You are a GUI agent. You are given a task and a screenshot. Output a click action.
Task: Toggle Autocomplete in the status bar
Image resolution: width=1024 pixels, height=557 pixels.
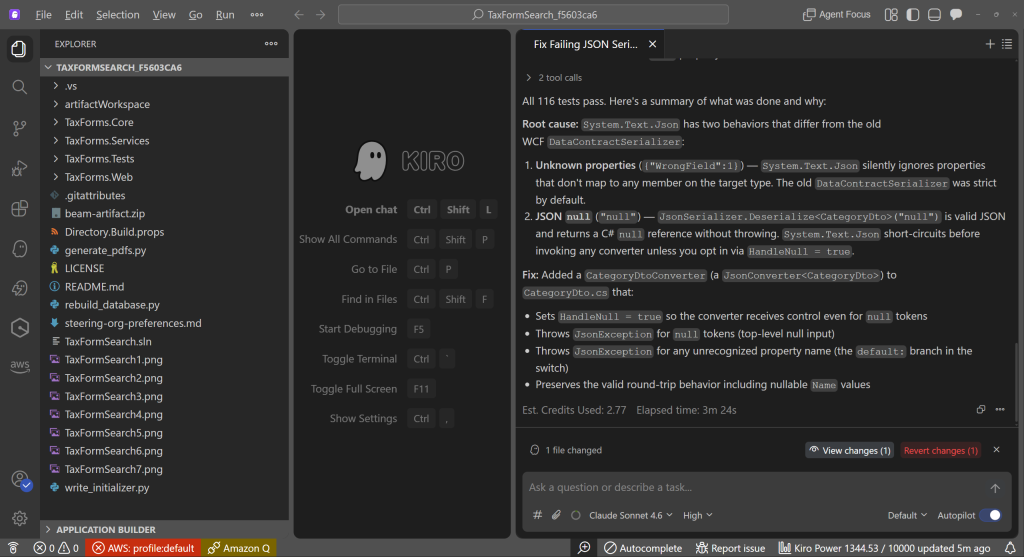click(643, 548)
